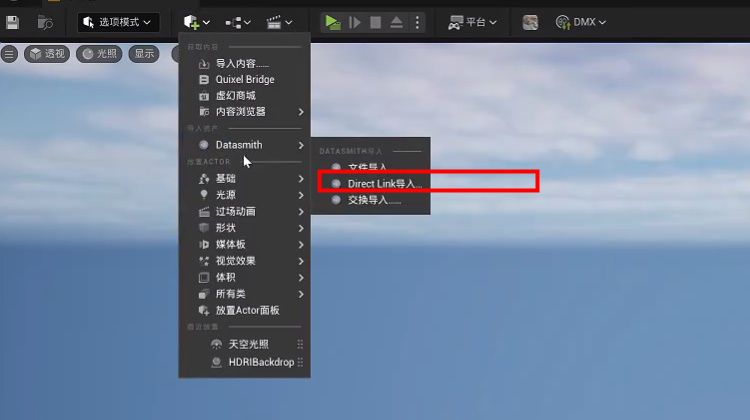
Task: Choose Quixel Bridge from the menu
Action: (x=245, y=80)
